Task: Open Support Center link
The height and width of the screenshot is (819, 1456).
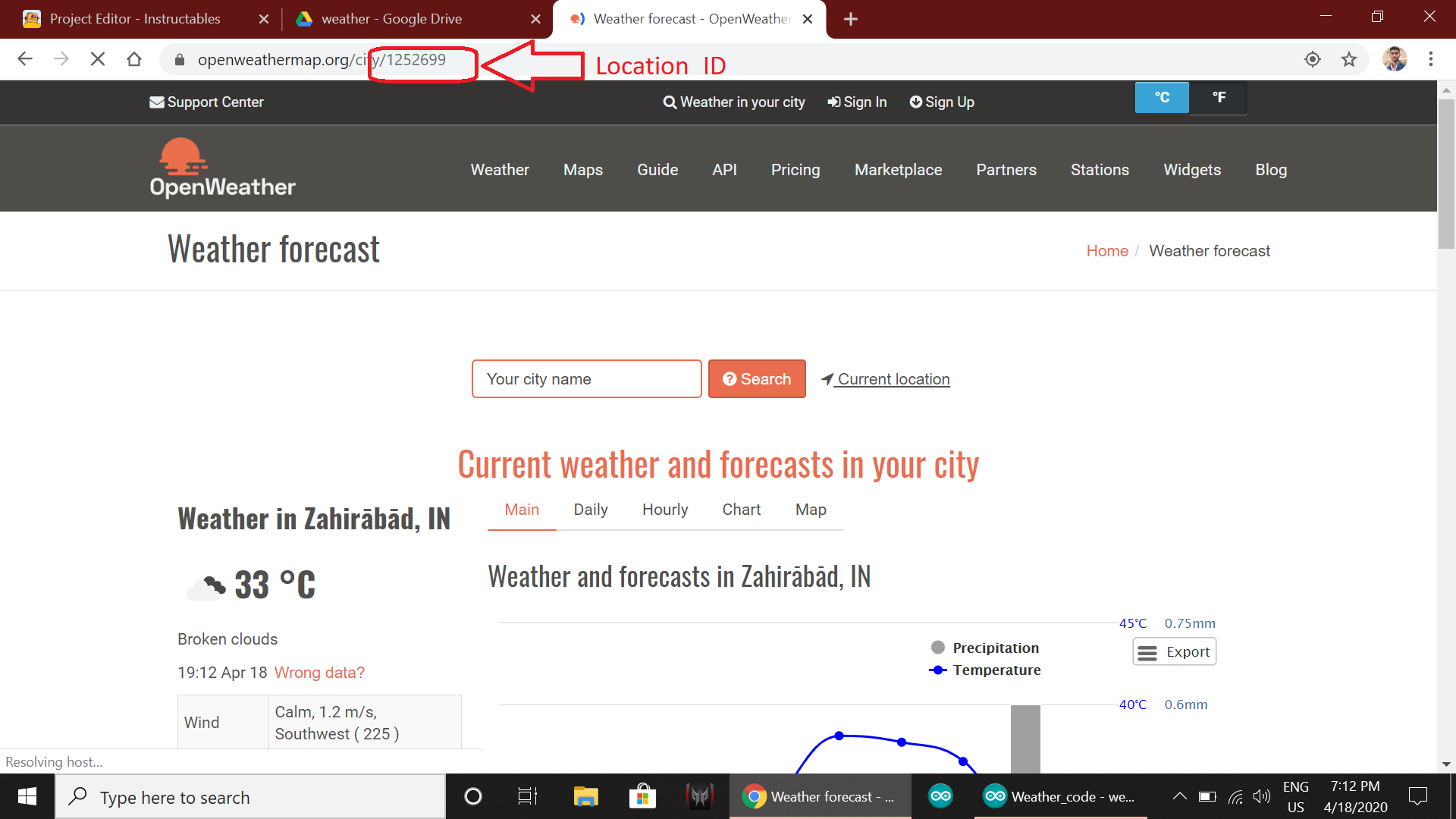Action: point(206,102)
